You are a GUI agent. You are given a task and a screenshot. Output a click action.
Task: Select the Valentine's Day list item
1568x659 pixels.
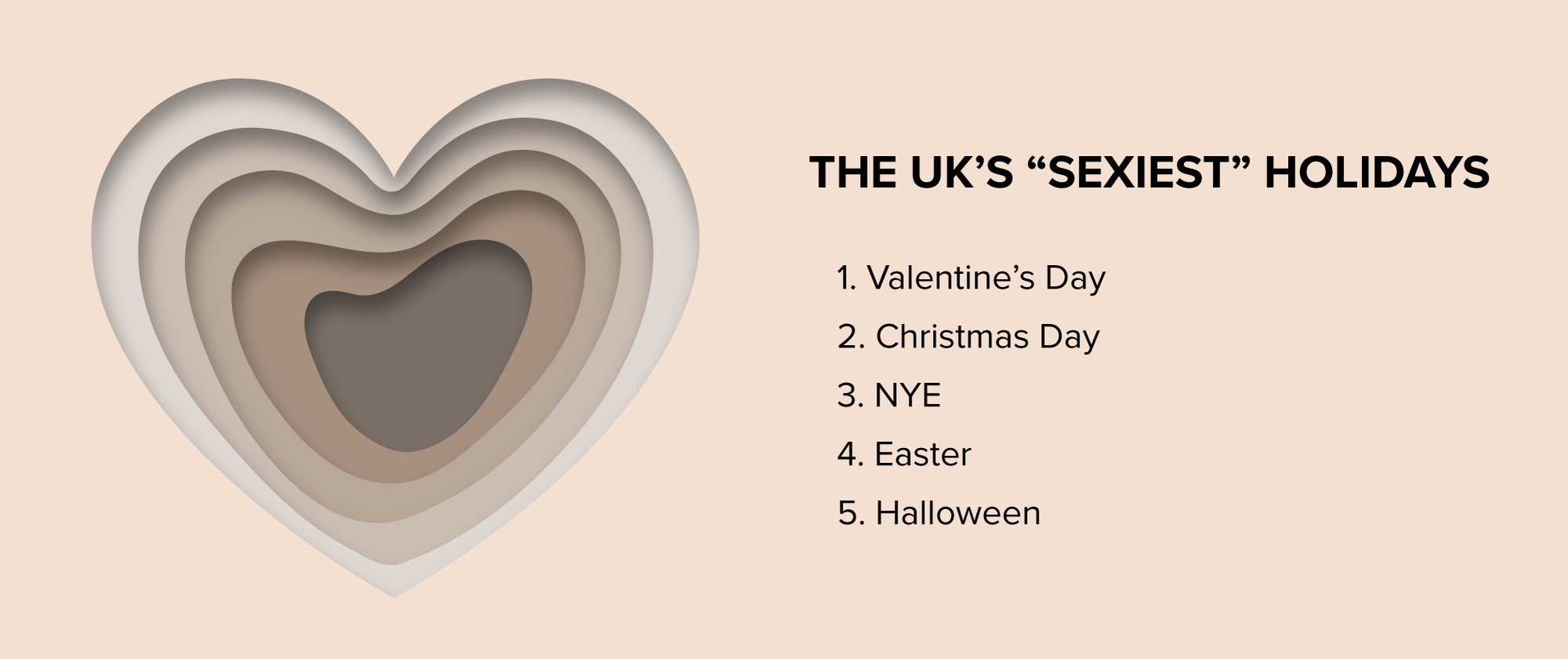click(971, 278)
